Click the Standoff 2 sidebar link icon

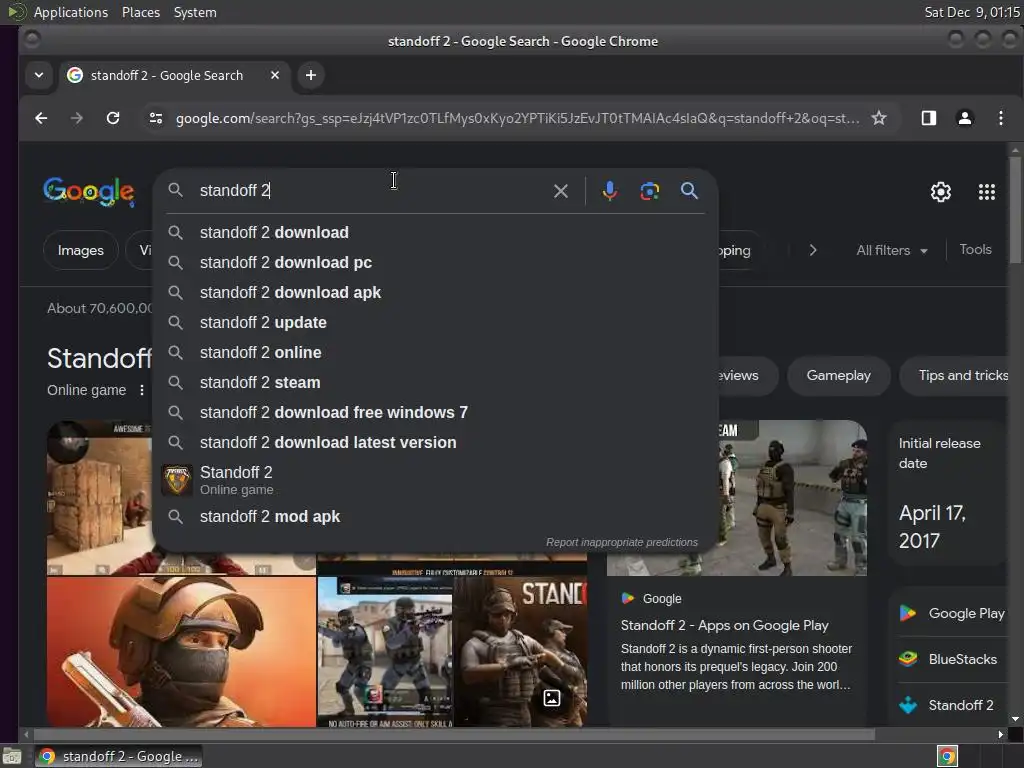pos(908,705)
